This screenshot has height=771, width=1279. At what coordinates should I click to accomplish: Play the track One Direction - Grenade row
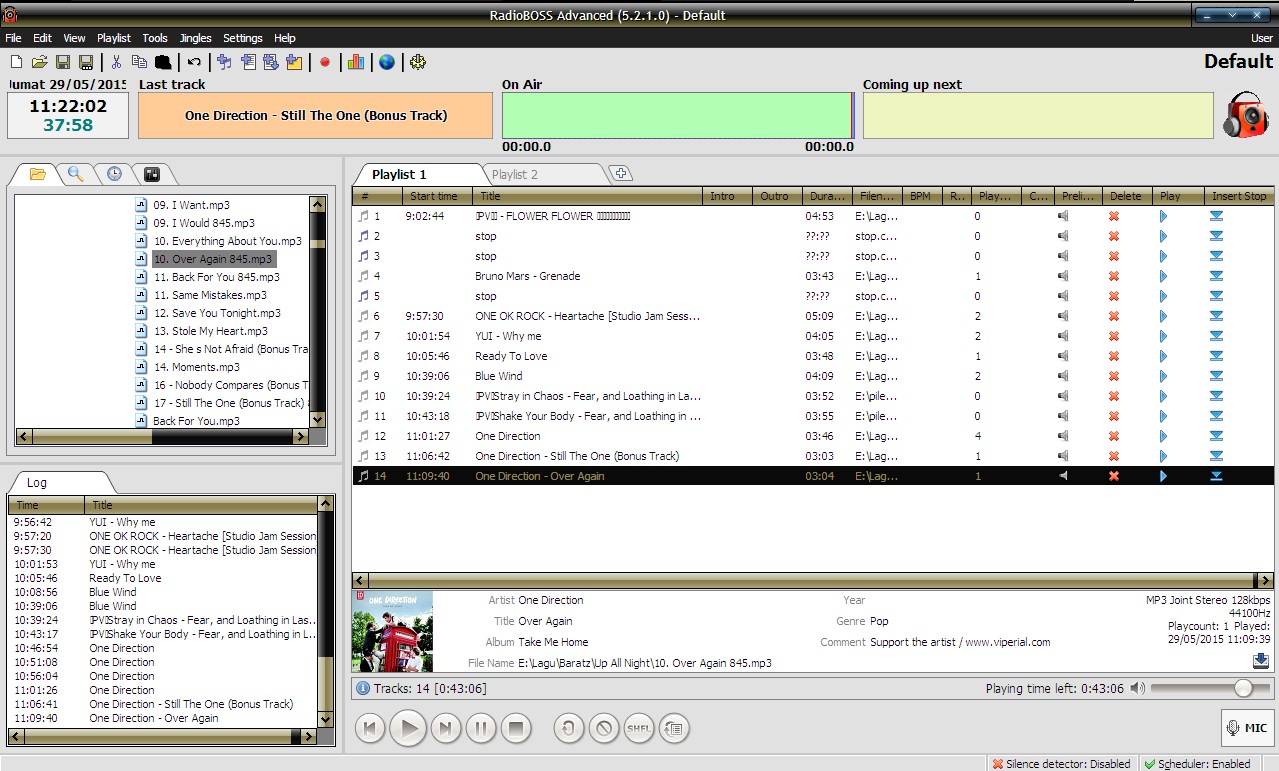point(1162,276)
